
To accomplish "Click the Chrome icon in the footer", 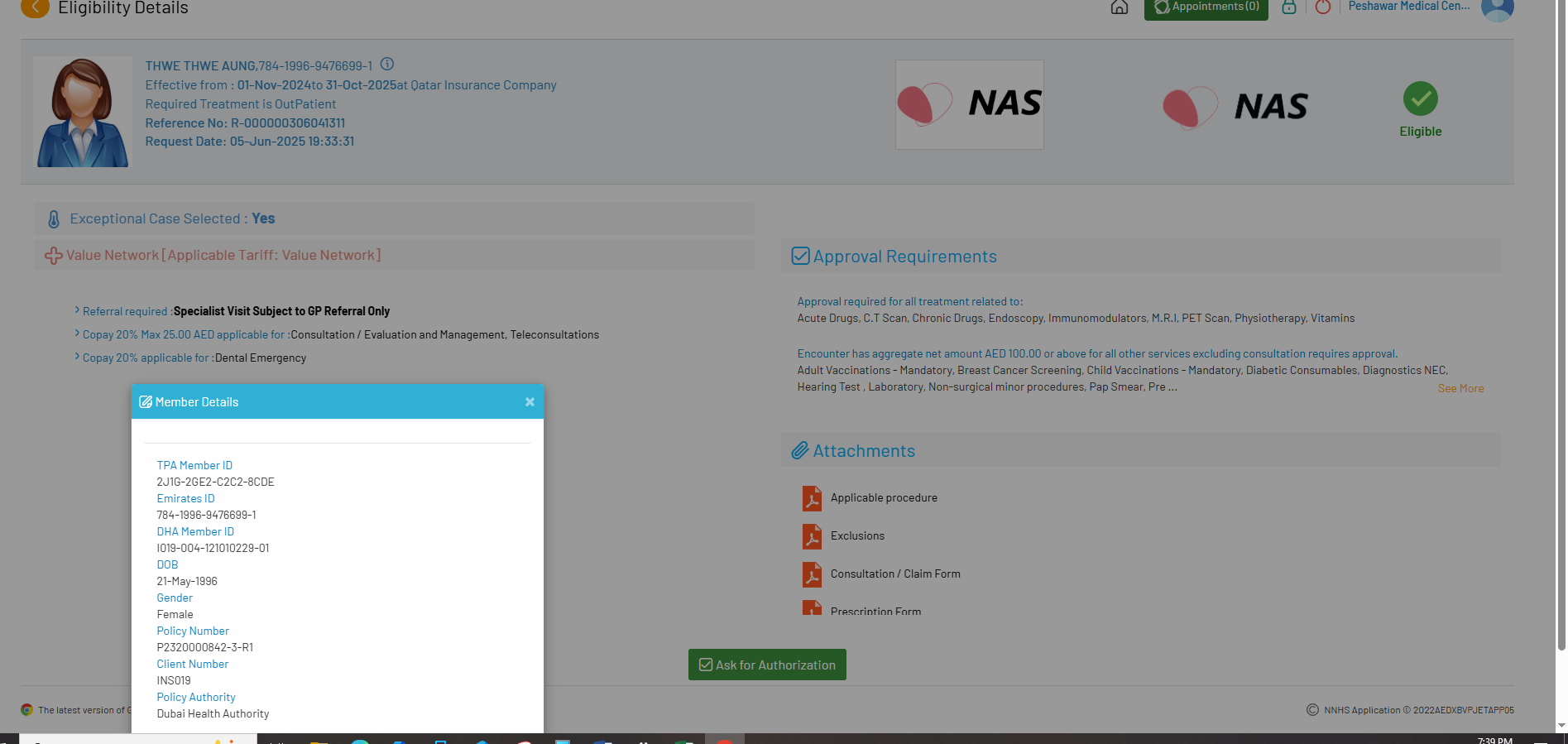I will click(x=27, y=709).
